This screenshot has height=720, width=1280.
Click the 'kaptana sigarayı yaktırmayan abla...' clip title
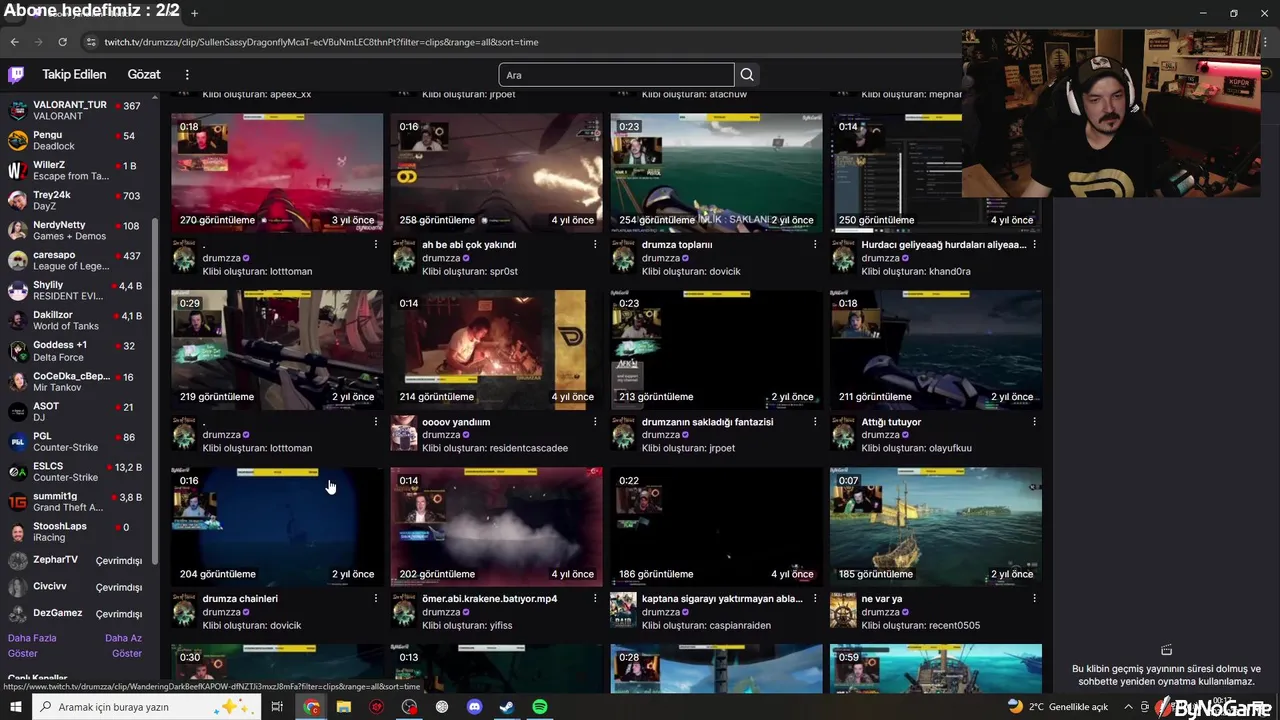pyautogui.click(x=722, y=599)
